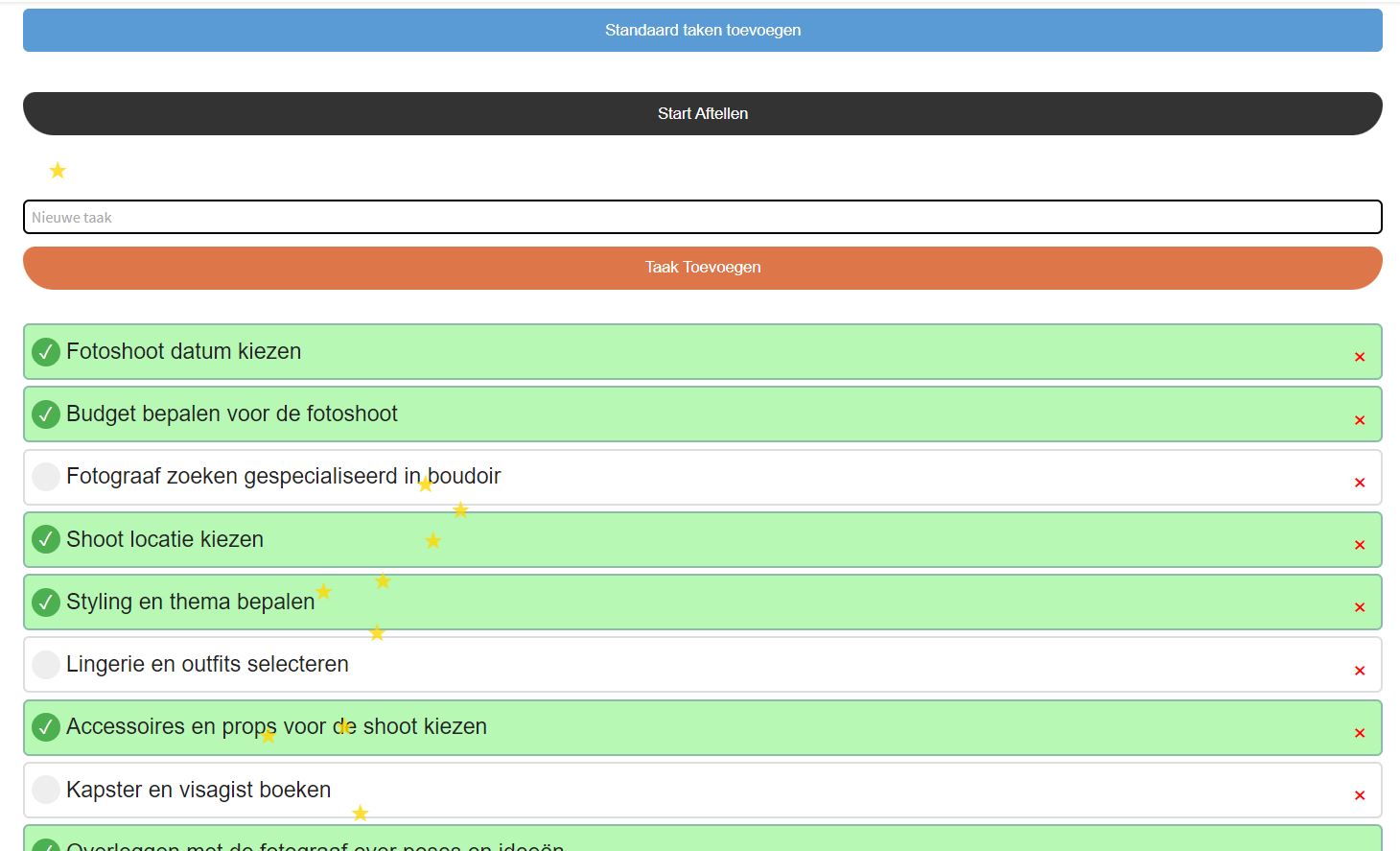Click the text Accessoires en props voor de shoot kiezen
Image resolution: width=1400 pixels, height=851 pixels.
pos(276,726)
